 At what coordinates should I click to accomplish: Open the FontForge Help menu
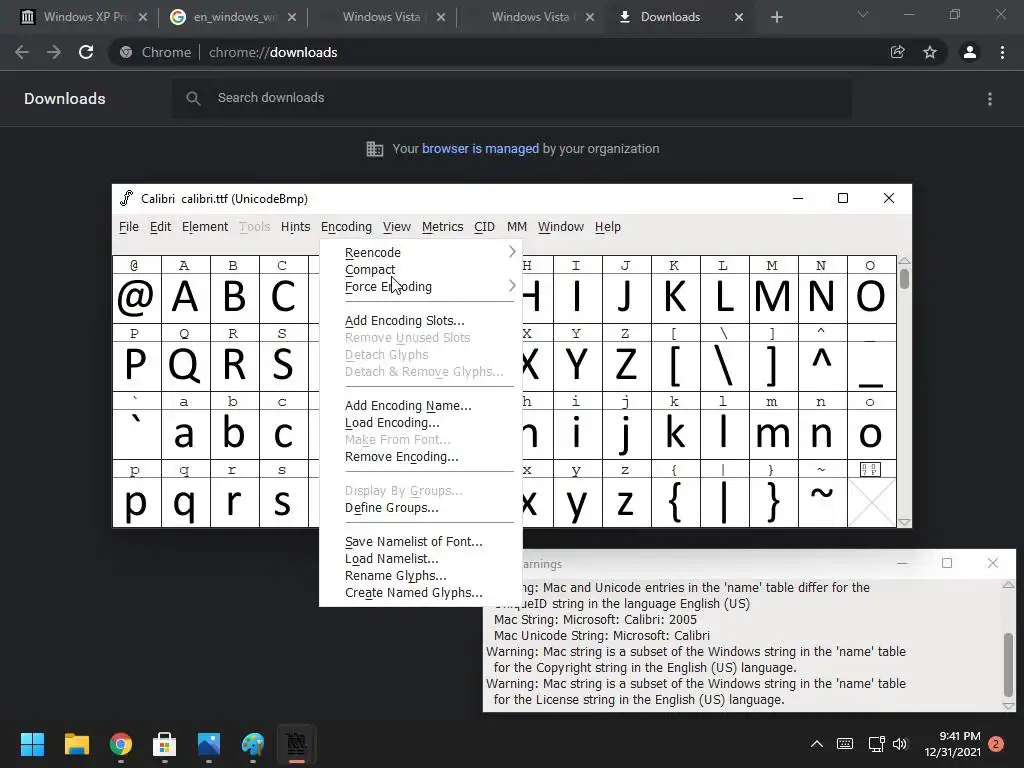pos(607,227)
